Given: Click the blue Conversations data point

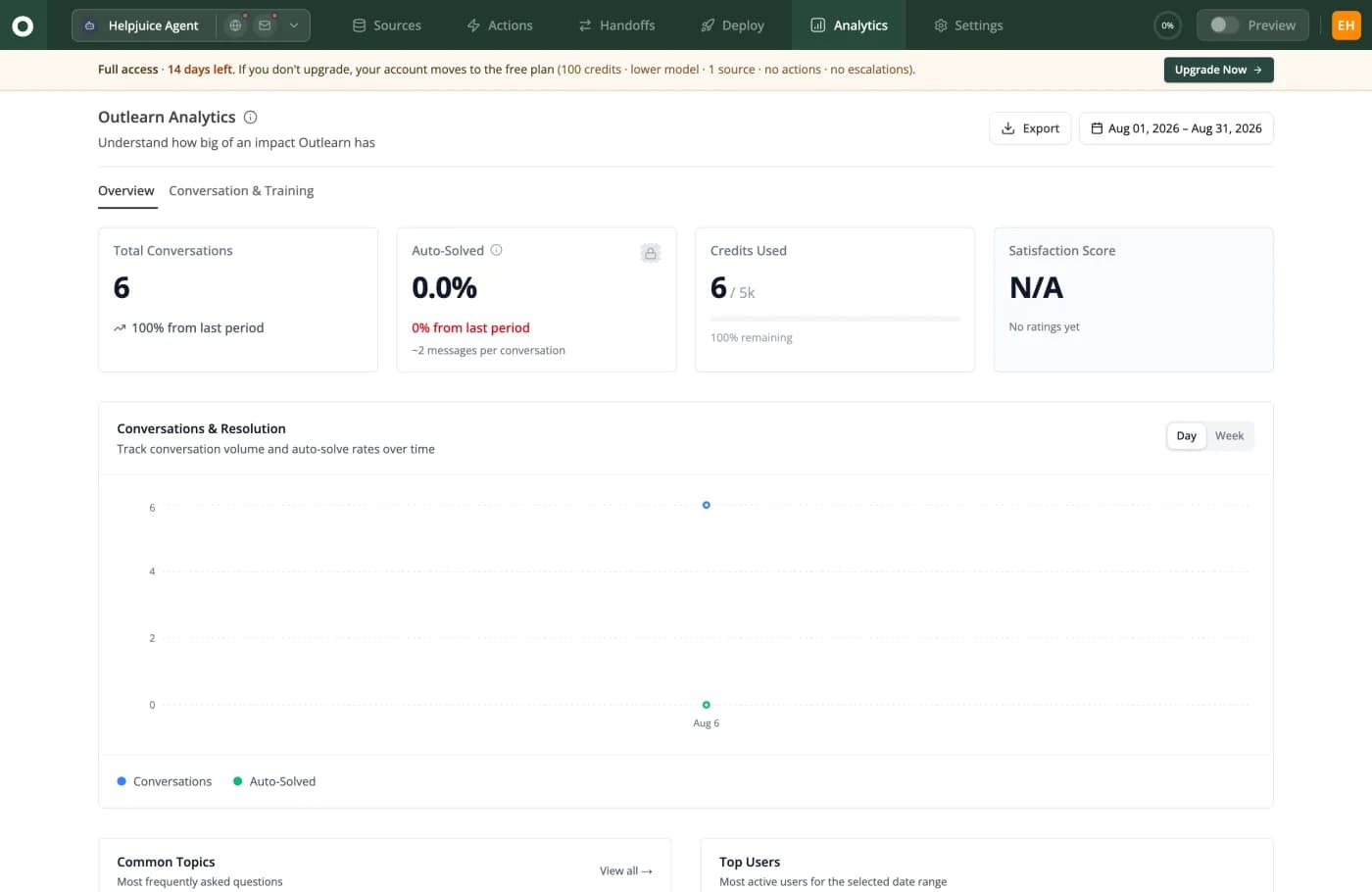Looking at the screenshot, I should point(706,505).
